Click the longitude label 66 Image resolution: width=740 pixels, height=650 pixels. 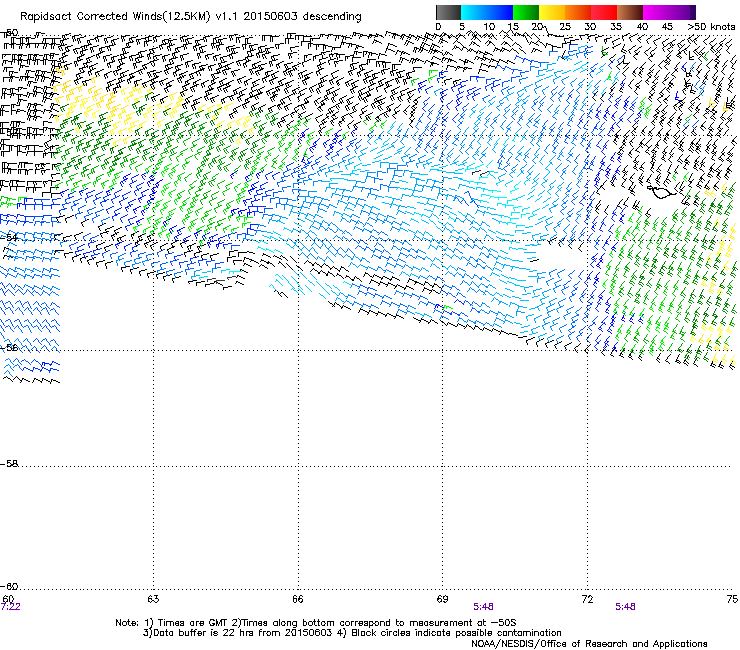point(298,599)
